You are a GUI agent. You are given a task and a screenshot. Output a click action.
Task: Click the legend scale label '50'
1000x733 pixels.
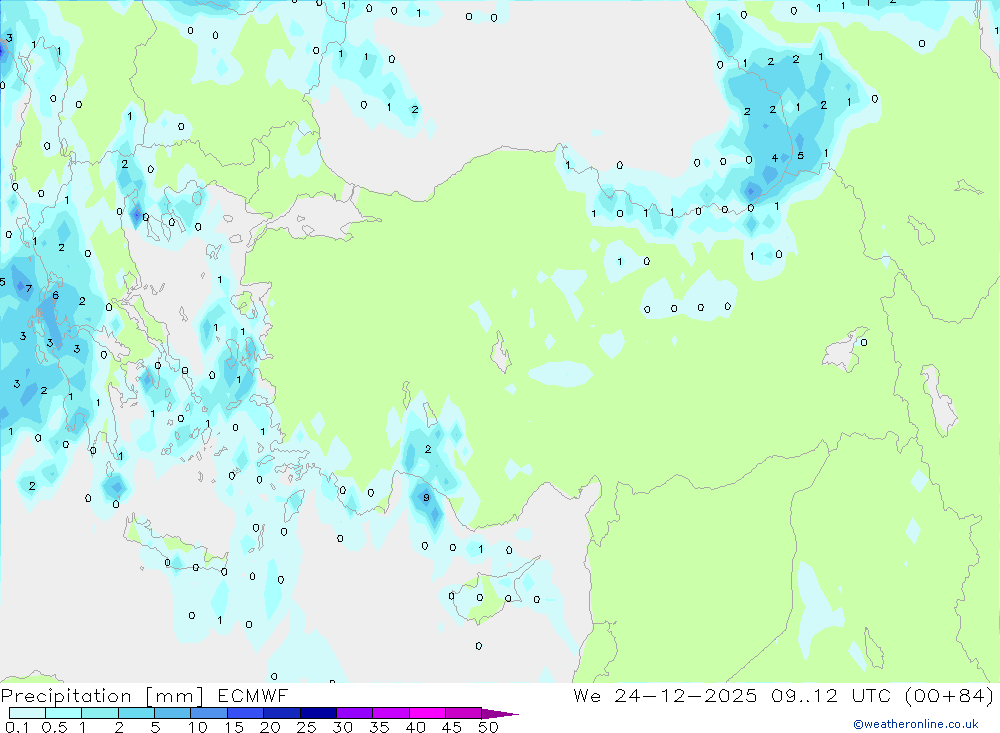(x=488, y=727)
